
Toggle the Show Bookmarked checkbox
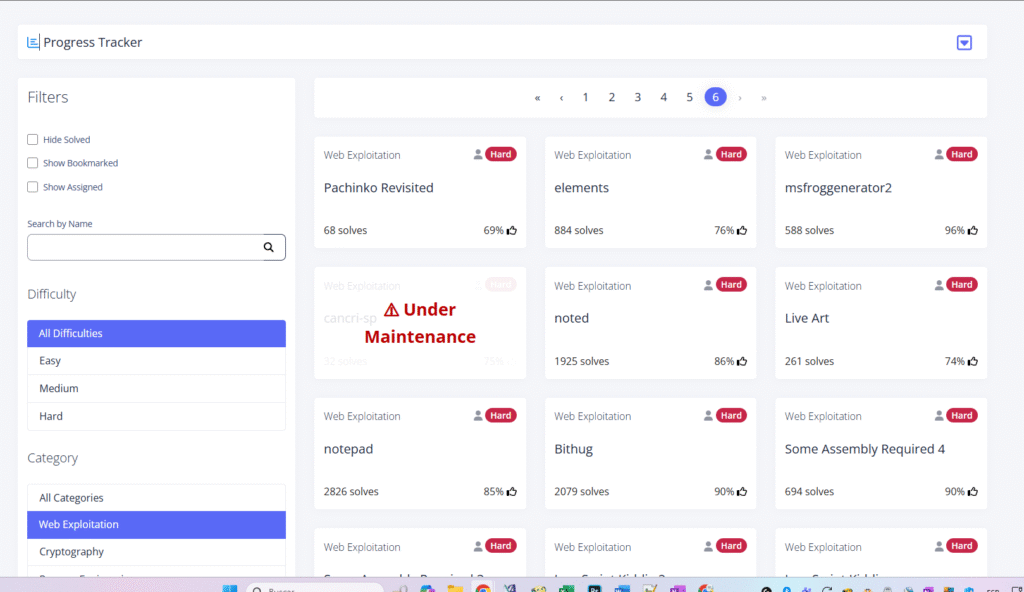click(x=33, y=163)
